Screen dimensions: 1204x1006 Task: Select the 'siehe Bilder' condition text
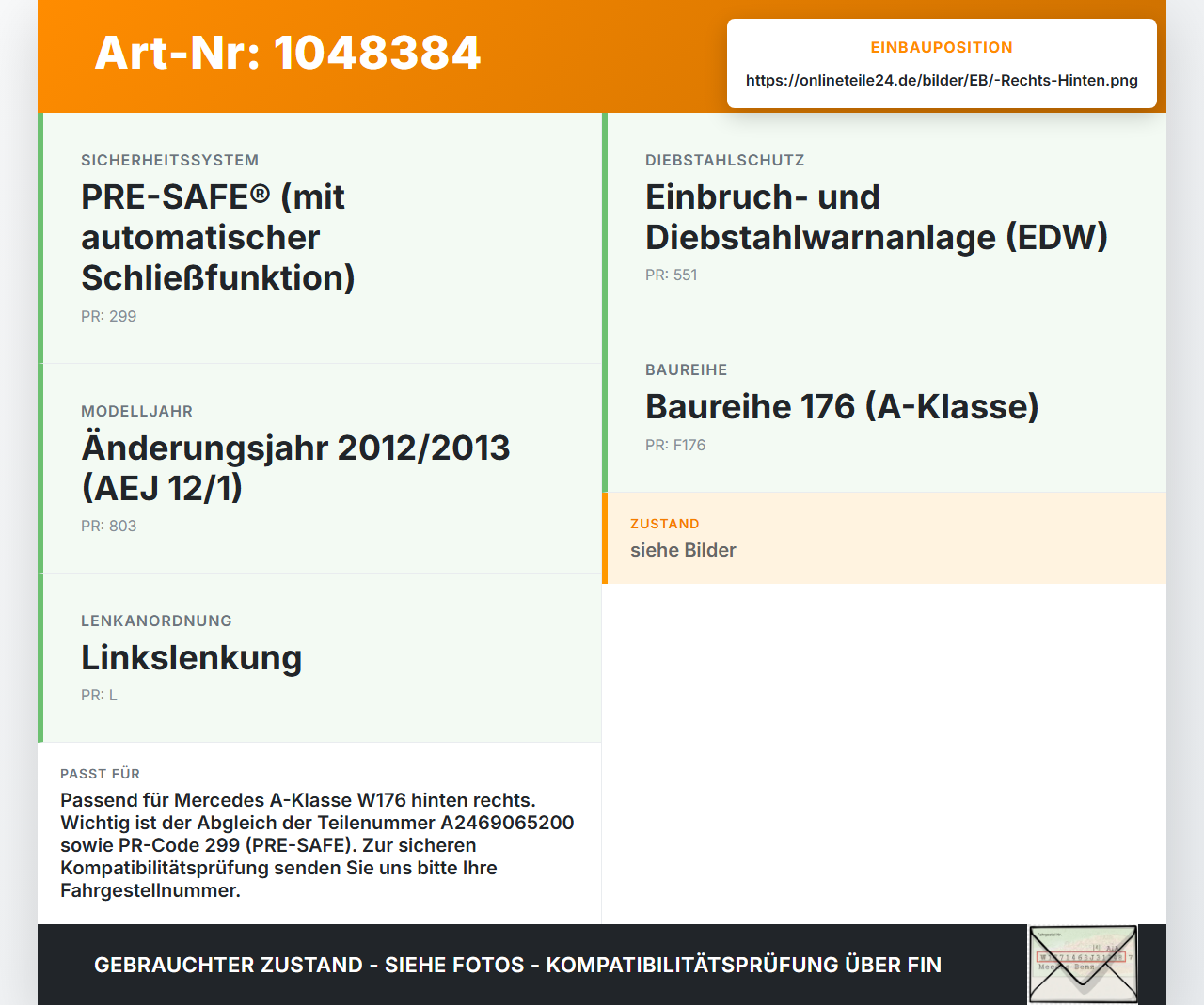coord(683,550)
